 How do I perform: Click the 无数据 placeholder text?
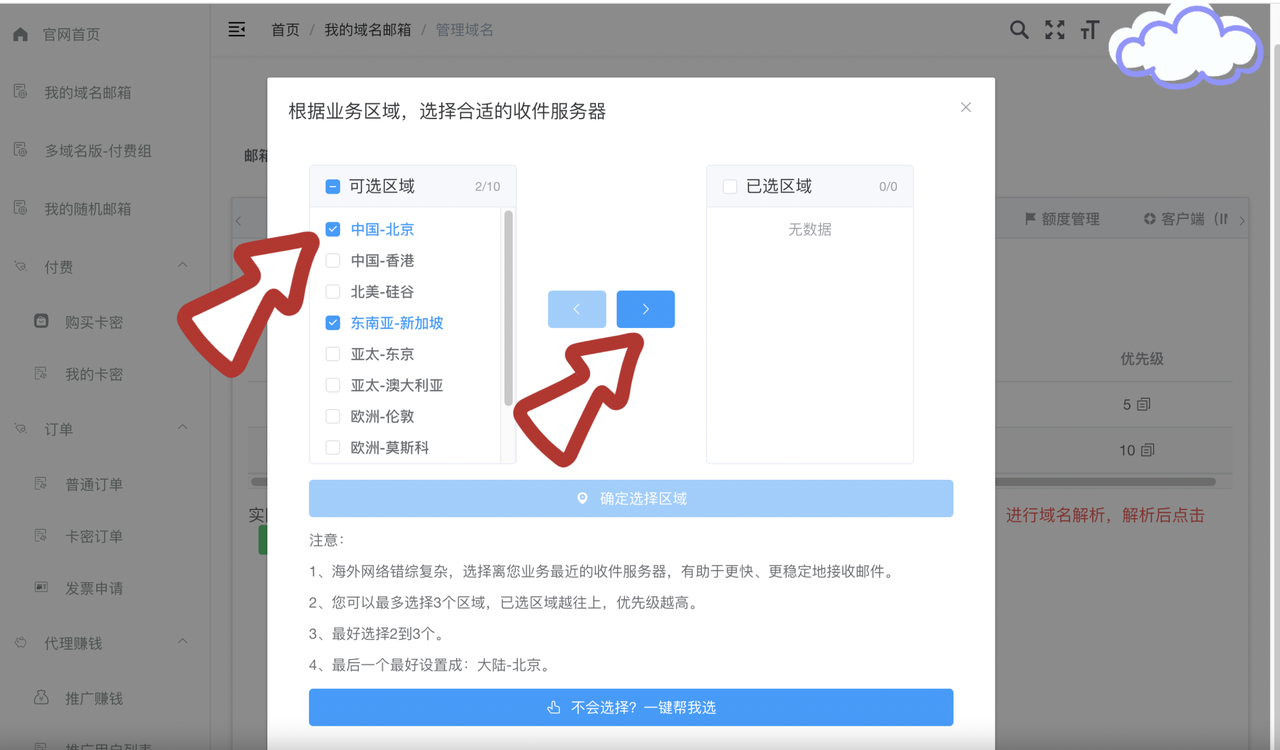pos(810,229)
